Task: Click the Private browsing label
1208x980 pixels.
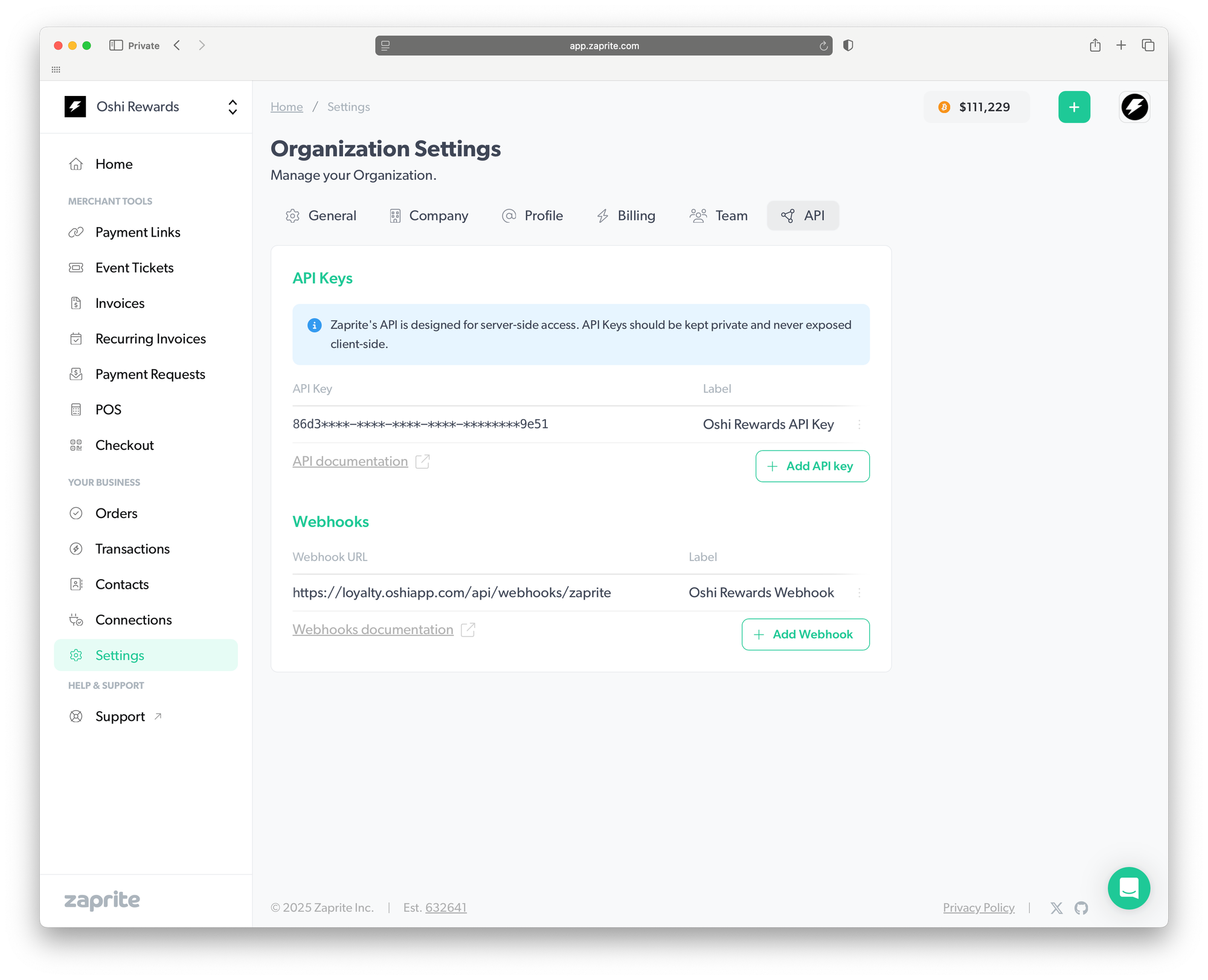Action: coord(143,46)
